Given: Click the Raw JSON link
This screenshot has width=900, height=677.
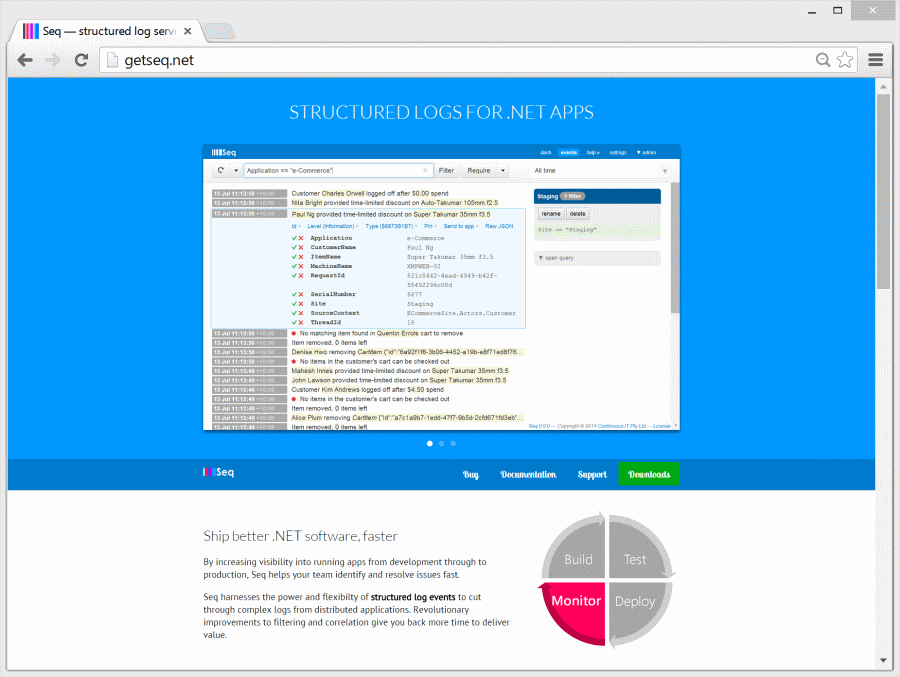Looking at the screenshot, I should coord(499,226).
